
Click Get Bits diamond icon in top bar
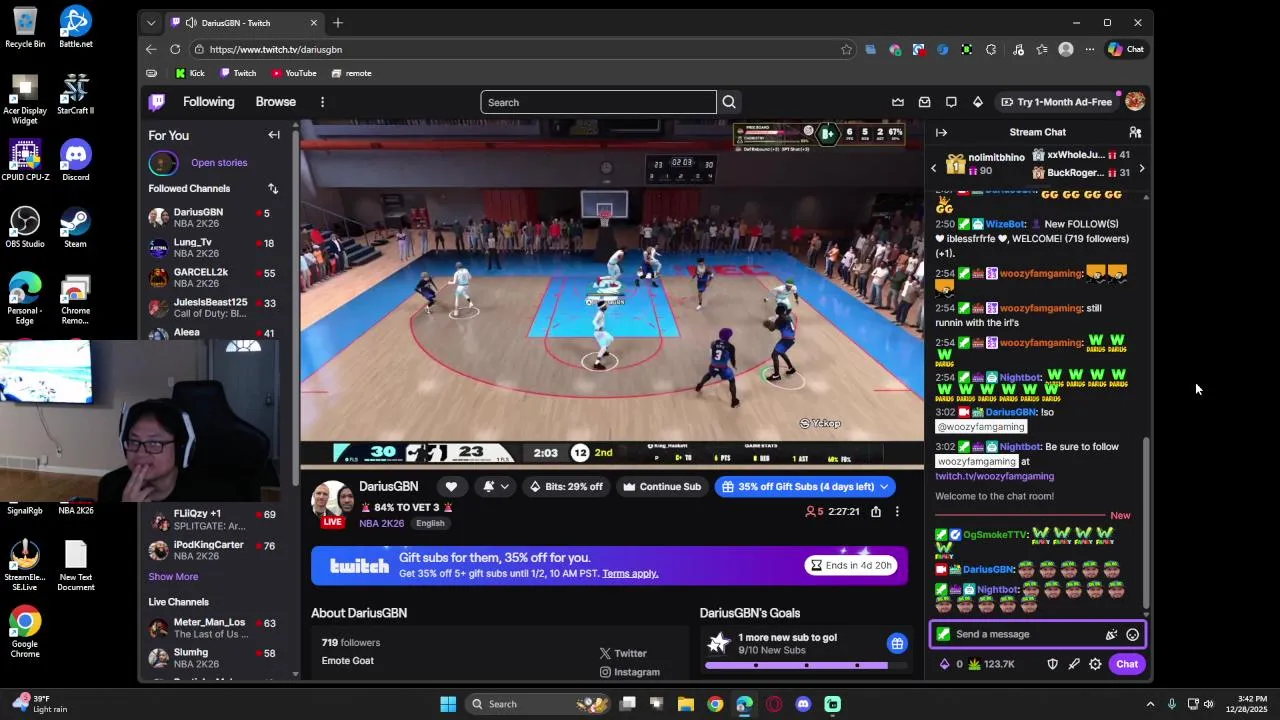click(977, 102)
